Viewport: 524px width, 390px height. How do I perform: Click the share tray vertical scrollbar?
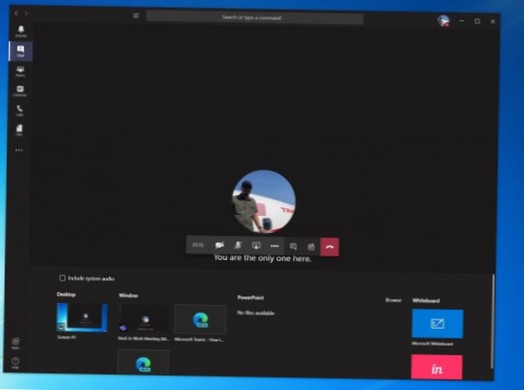(x=492, y=321)
